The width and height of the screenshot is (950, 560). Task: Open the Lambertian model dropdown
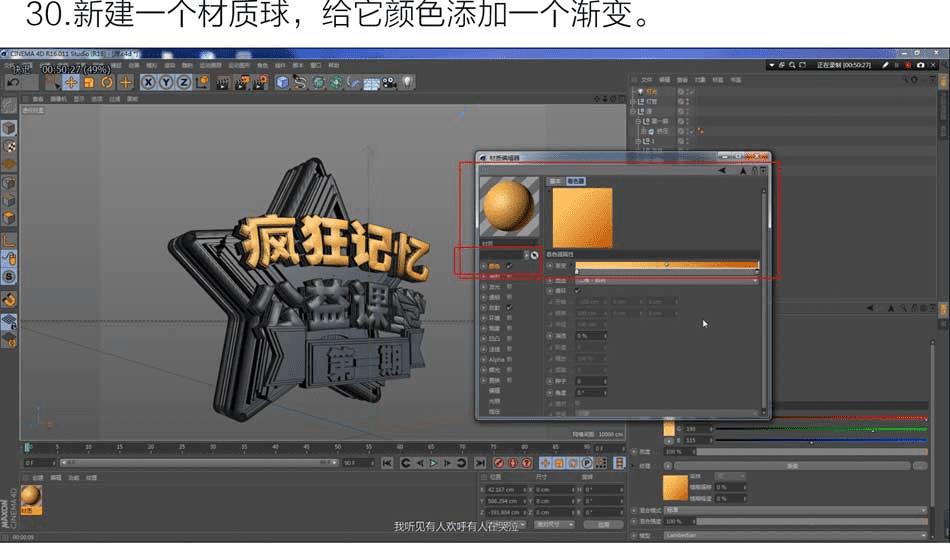(x=796, y=536)
